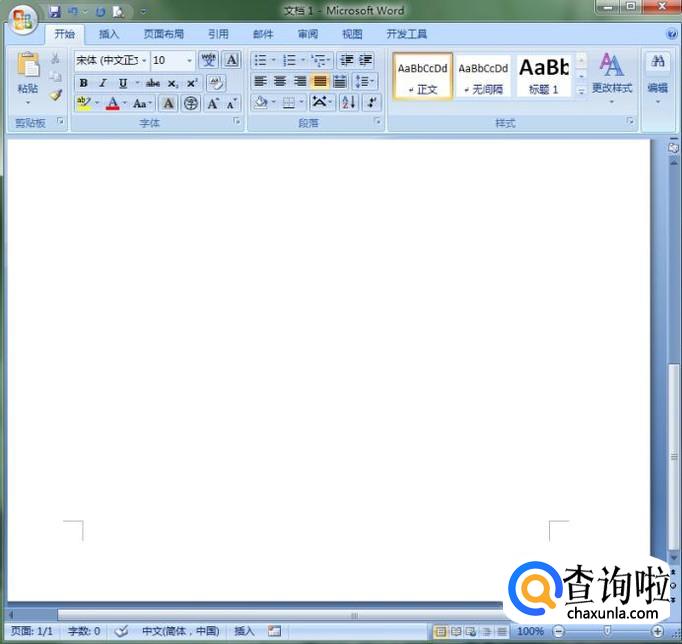Open 字体 dialog launcher
The image size is (682, 644).
[236, 121]
